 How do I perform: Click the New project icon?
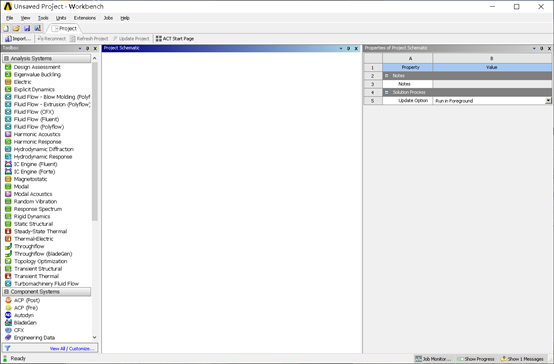(x=6, y=28)
